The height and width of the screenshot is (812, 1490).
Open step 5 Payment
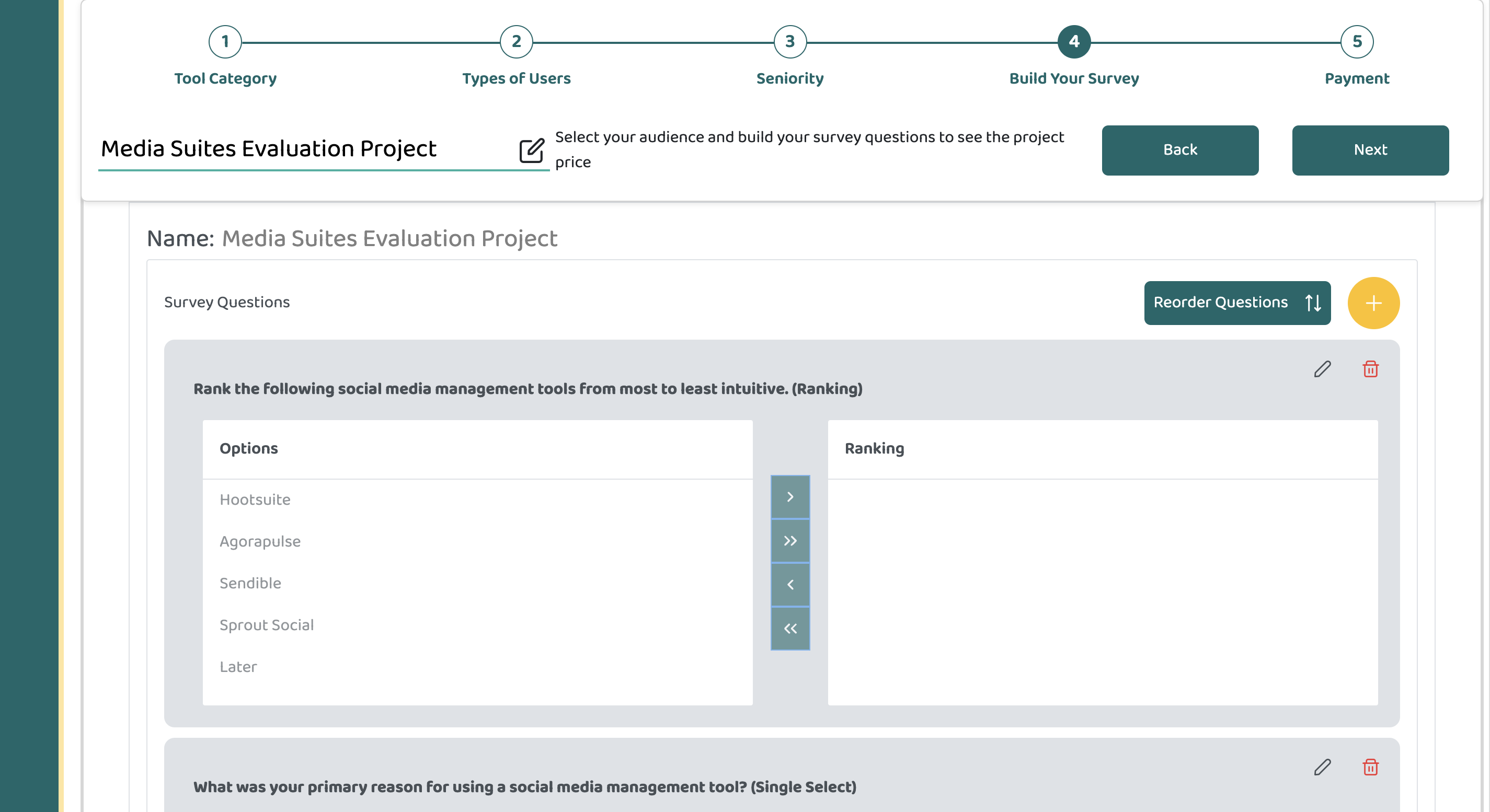[1356, 42]
